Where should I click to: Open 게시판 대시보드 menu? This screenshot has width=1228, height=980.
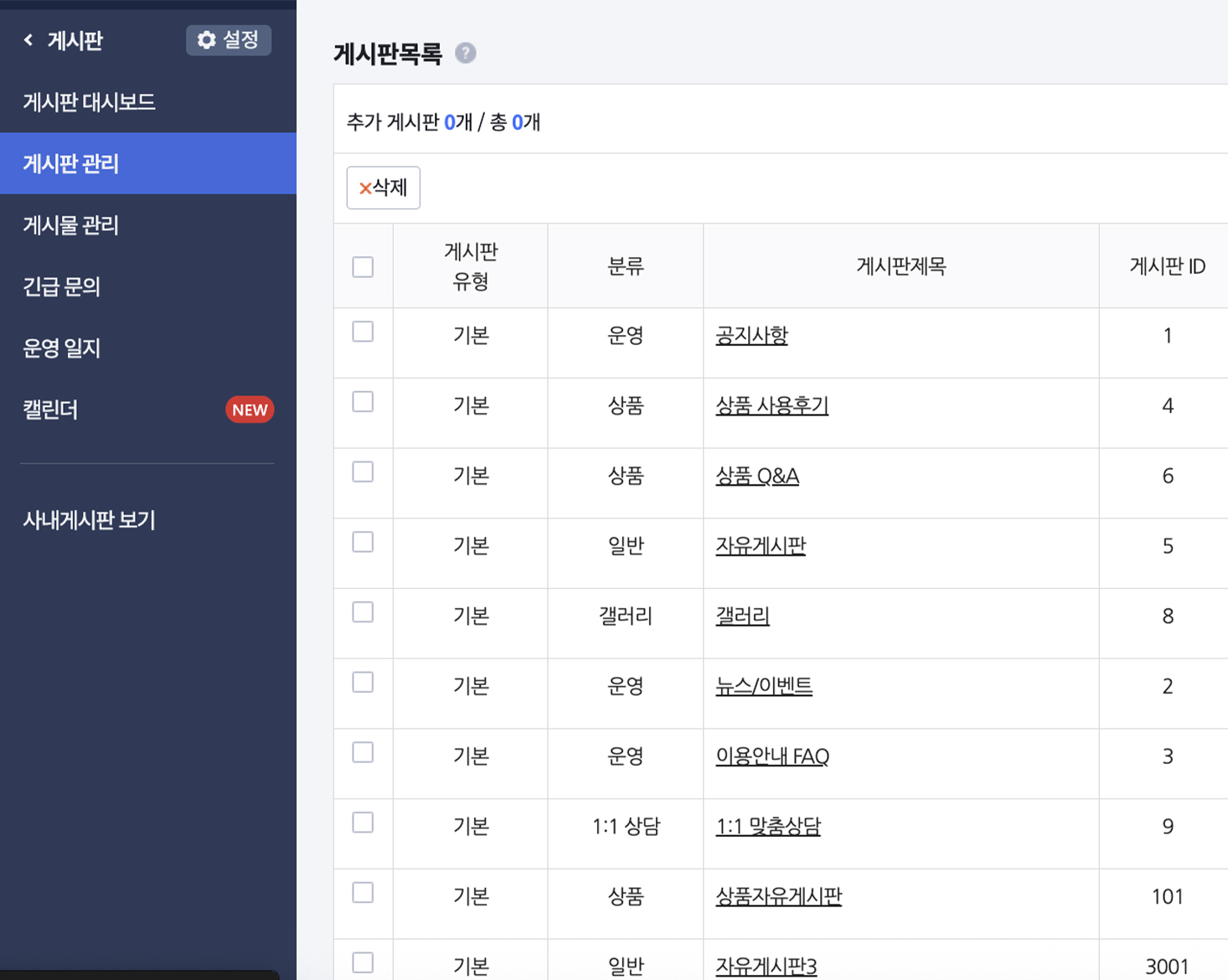coord(89,102)
